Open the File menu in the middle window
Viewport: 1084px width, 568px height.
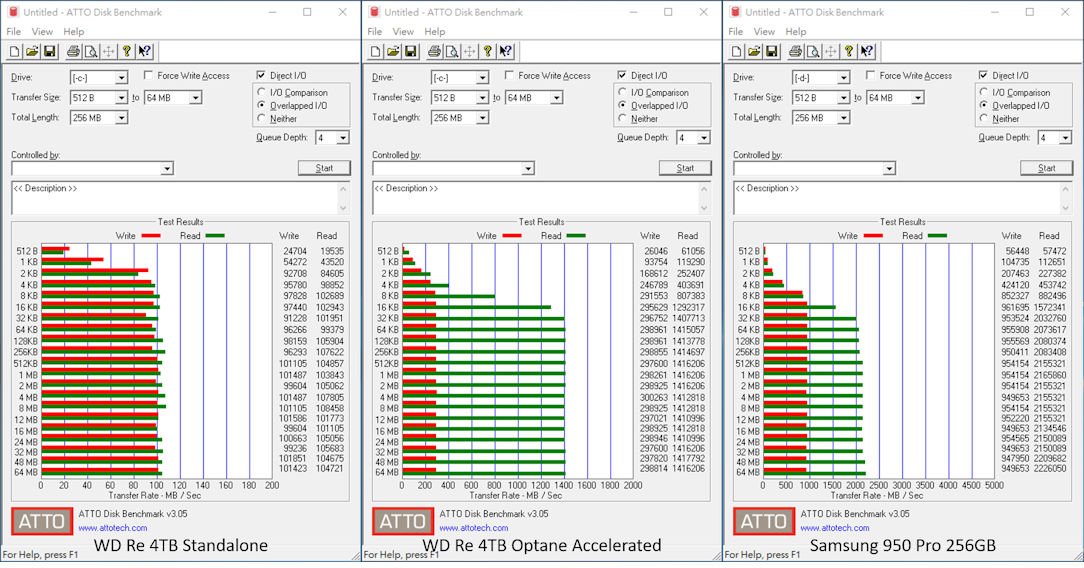[375, 32]
